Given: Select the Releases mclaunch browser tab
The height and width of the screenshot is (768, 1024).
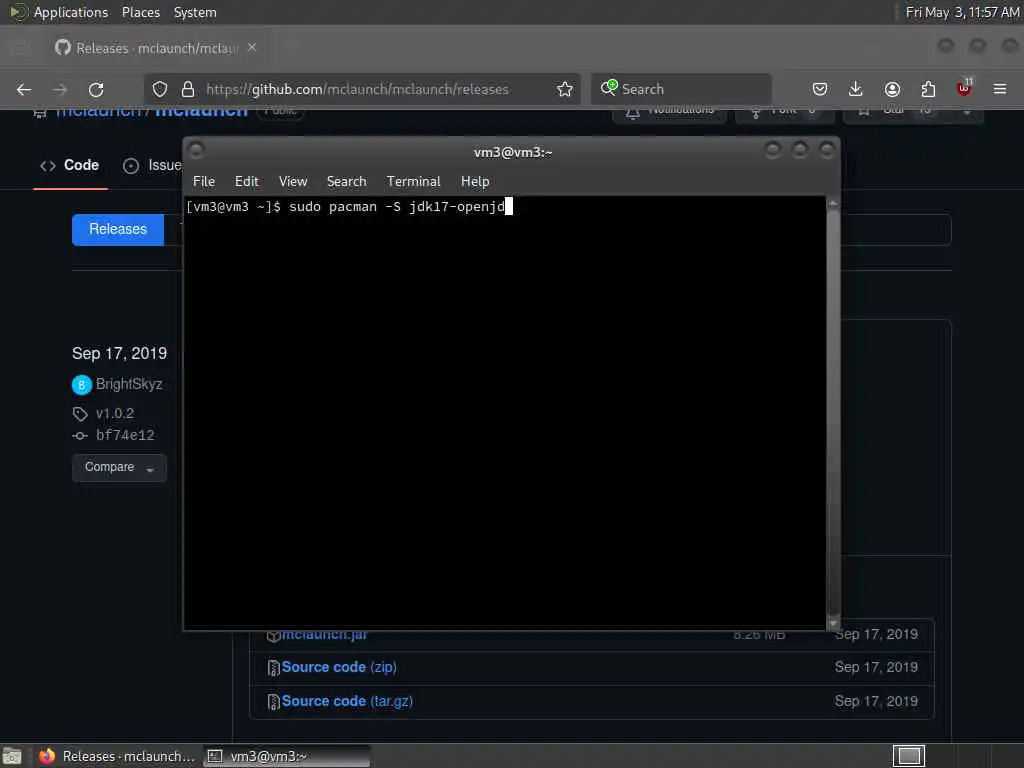Looking at the screenshot, I should pos(155,48).
